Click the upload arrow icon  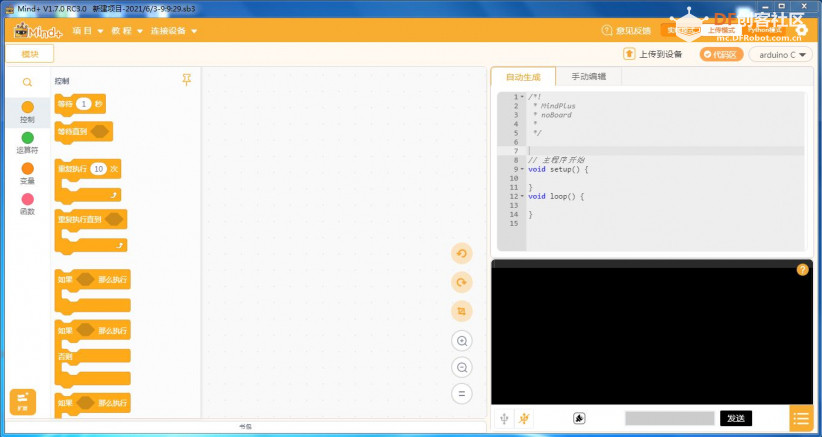629,54
